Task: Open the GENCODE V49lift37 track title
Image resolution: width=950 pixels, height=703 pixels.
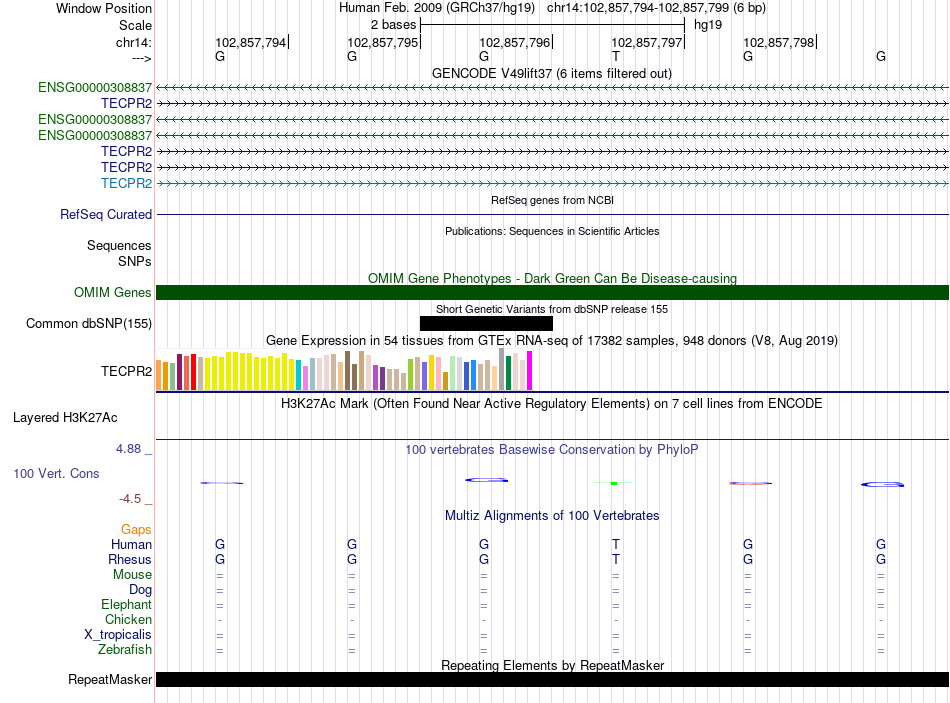Action: (551, 73)
